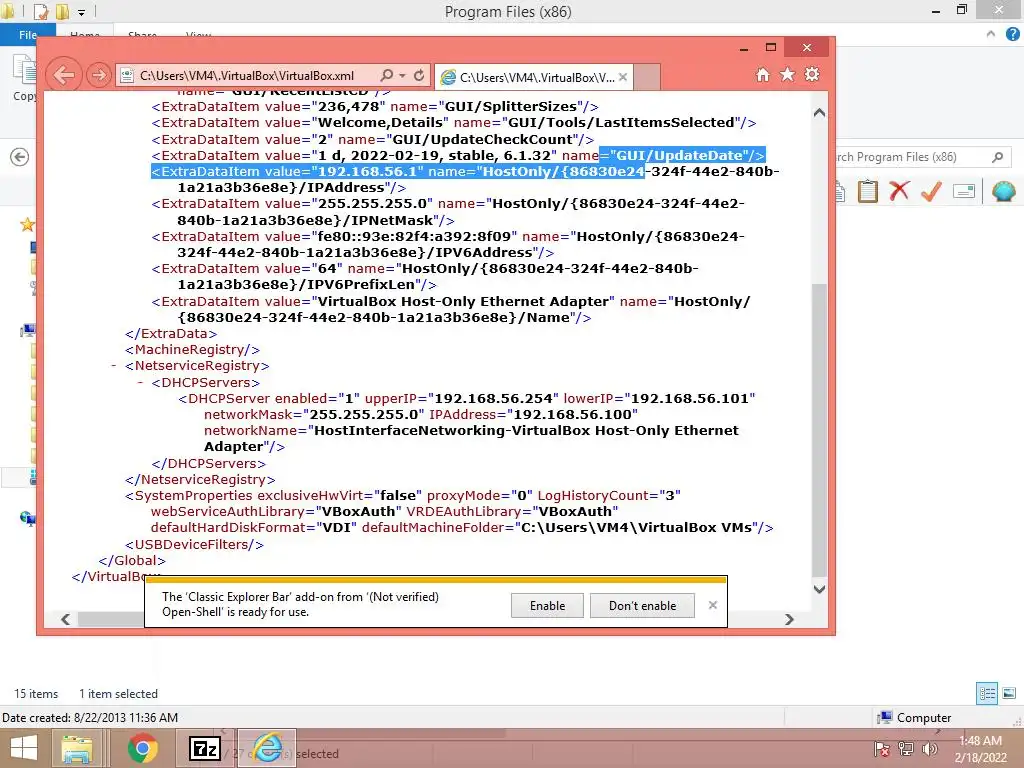Click the address bar search magnifier

[387, 76]
